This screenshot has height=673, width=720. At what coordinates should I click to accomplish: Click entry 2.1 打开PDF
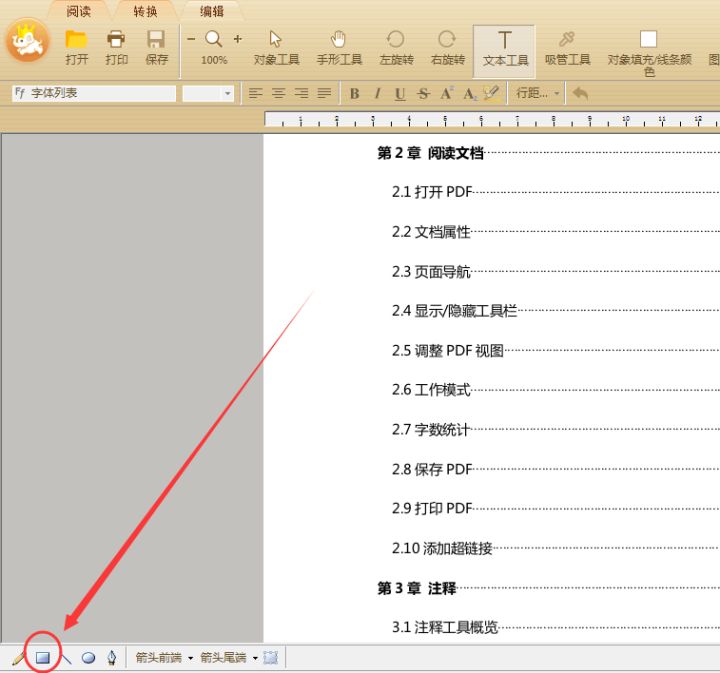click(432, 192)
